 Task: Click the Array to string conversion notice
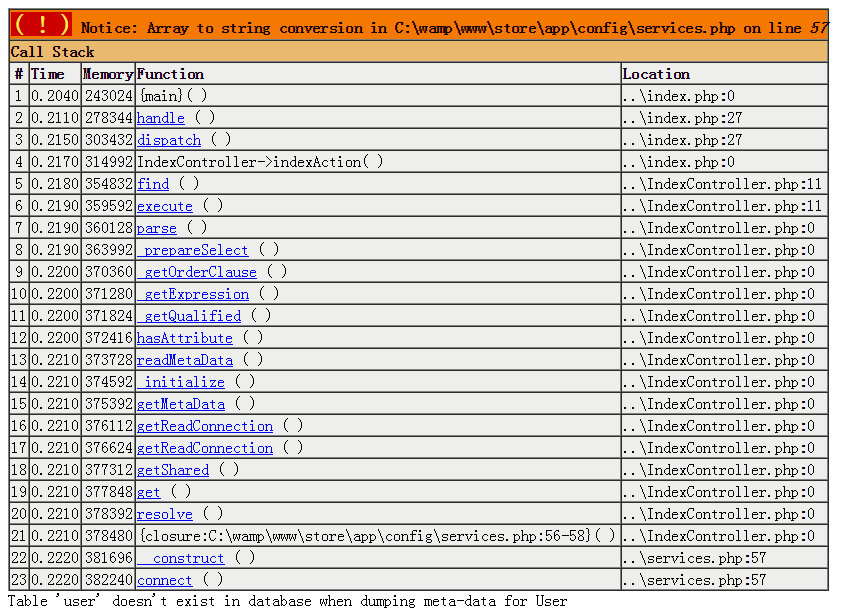coord(455,28)
